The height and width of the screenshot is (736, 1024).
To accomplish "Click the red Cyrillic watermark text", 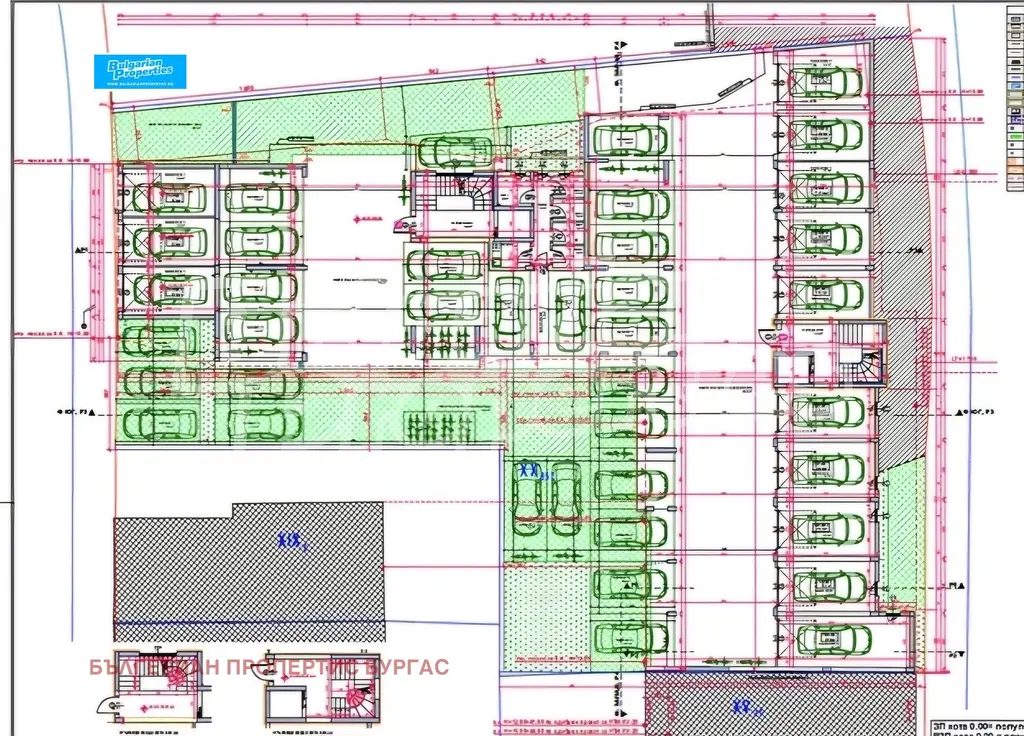I will point(269,667).
